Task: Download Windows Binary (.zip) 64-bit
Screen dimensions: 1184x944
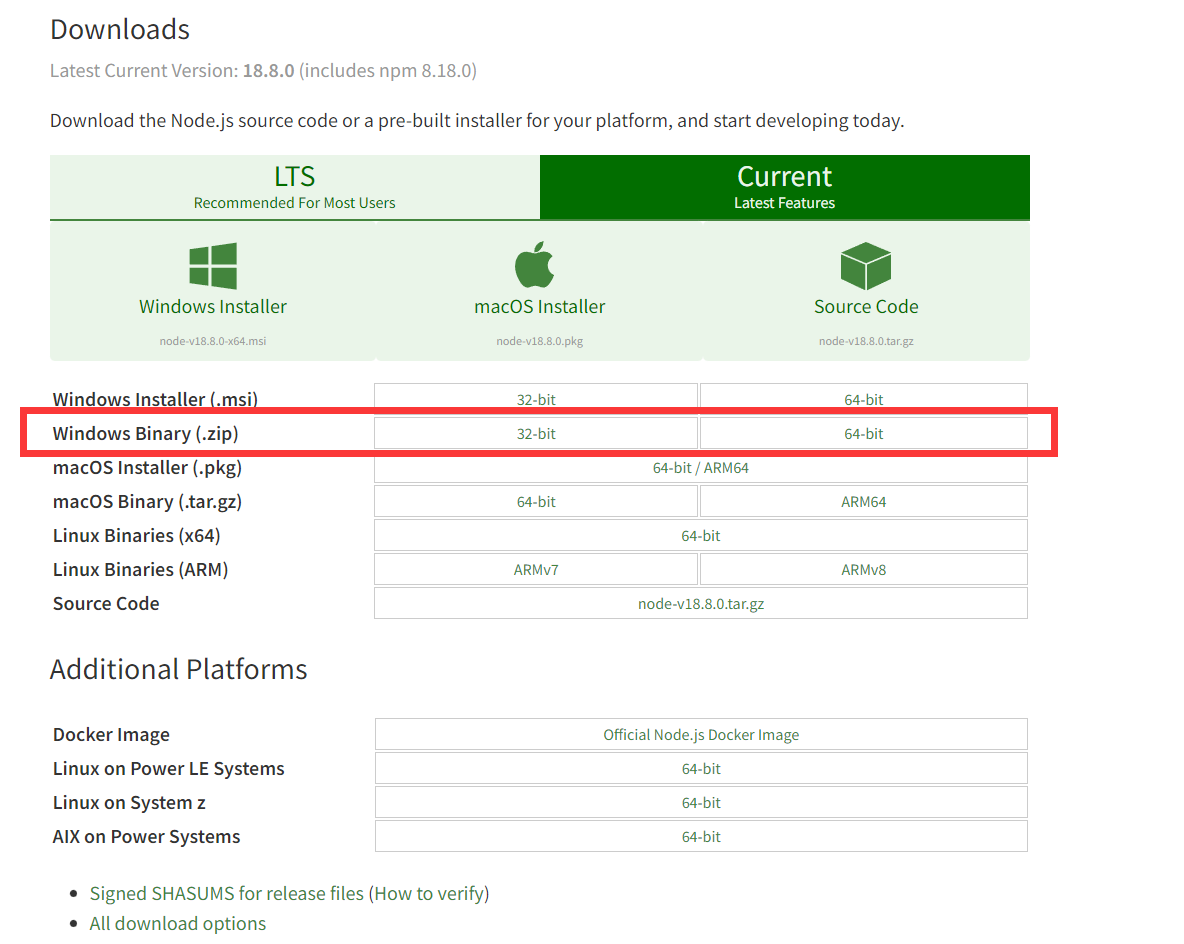Action: click(863, 434)
